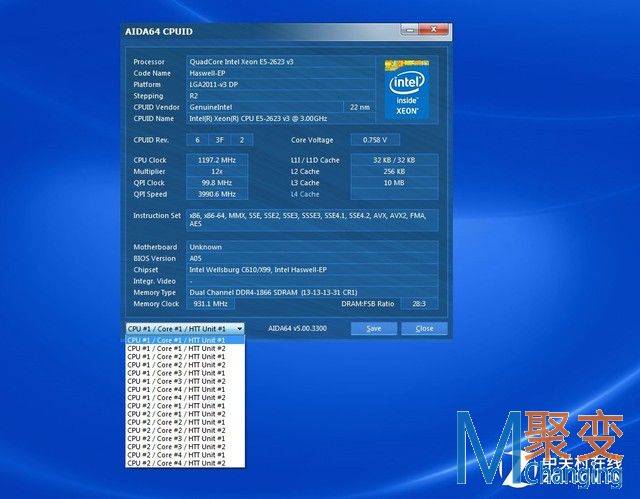Click the Code Name value Haswell-EP

(x=281, y=73)
